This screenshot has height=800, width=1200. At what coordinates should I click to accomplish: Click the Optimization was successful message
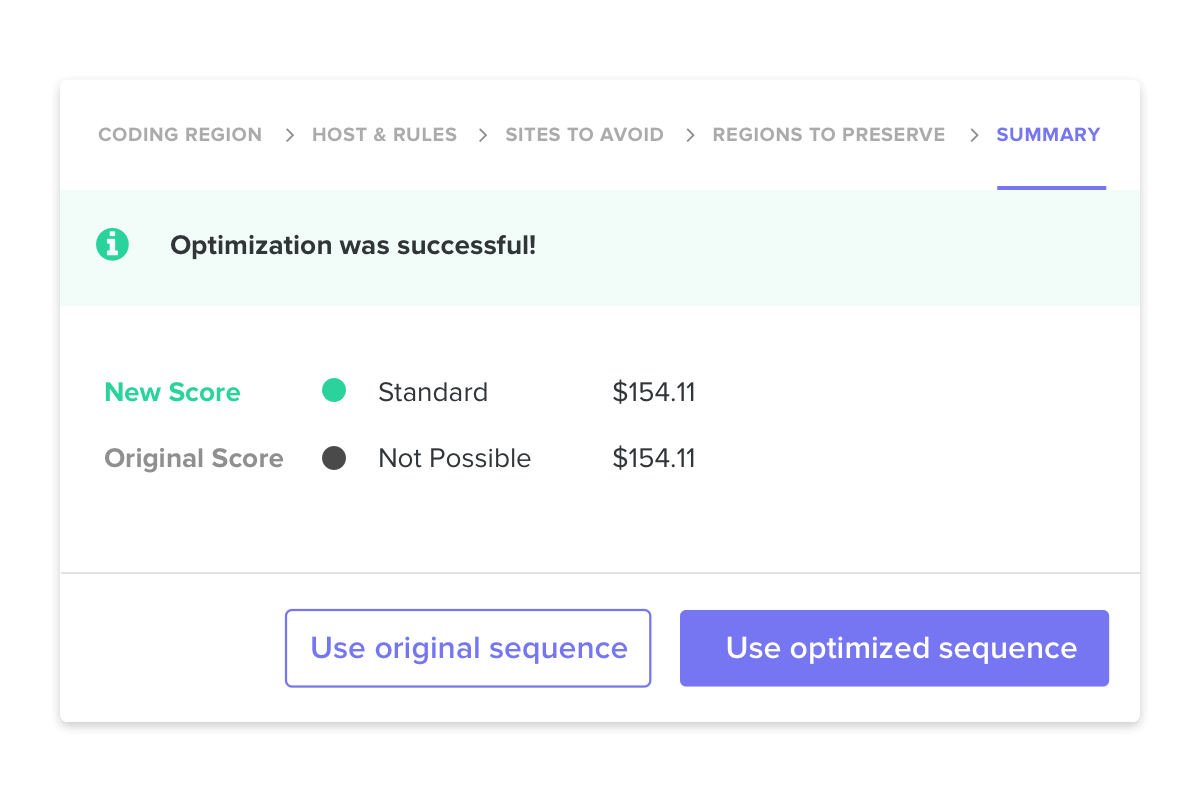353,246
